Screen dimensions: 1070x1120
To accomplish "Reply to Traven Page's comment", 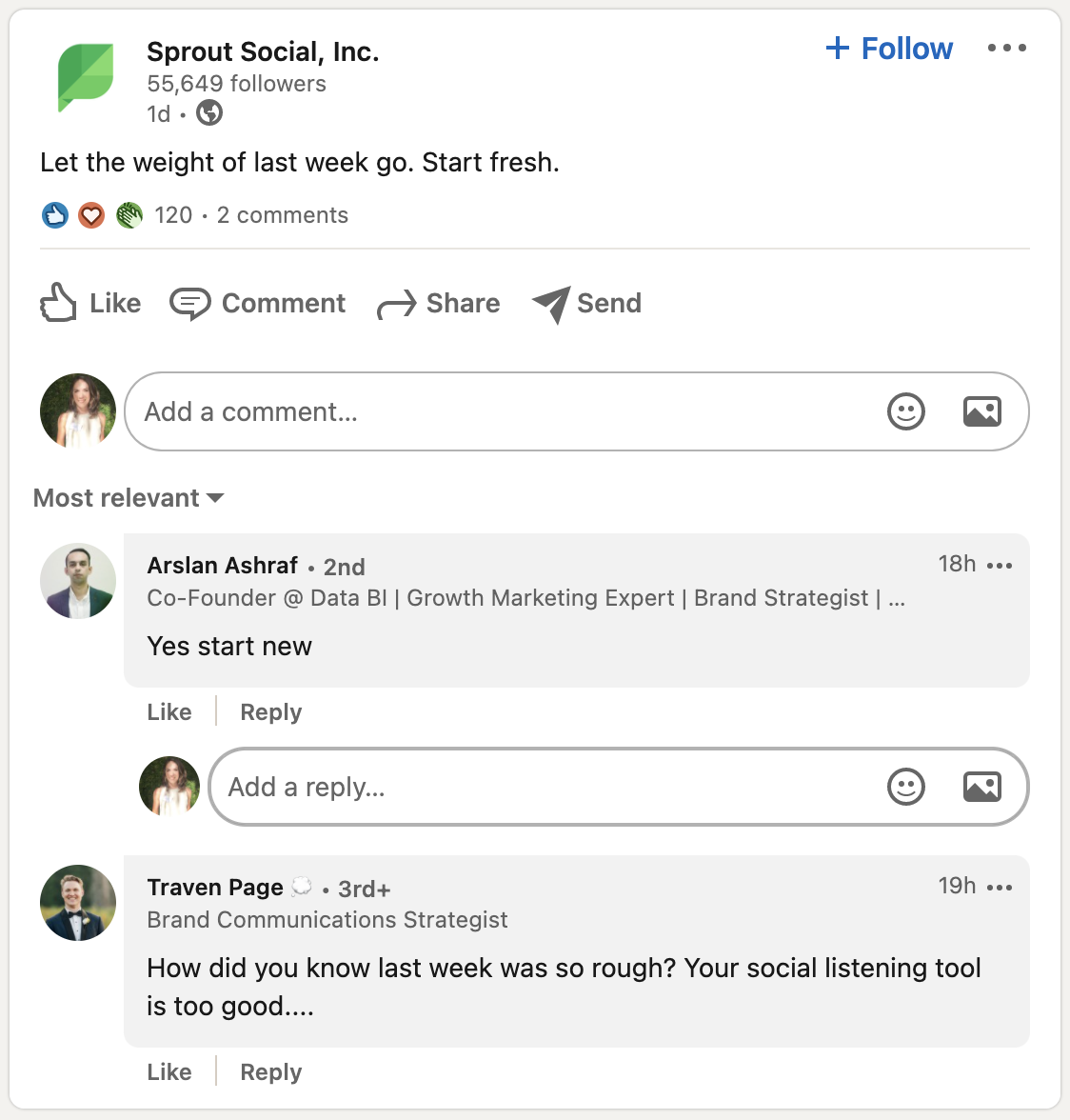I will pyautogui.click(x=270, y=1071).
